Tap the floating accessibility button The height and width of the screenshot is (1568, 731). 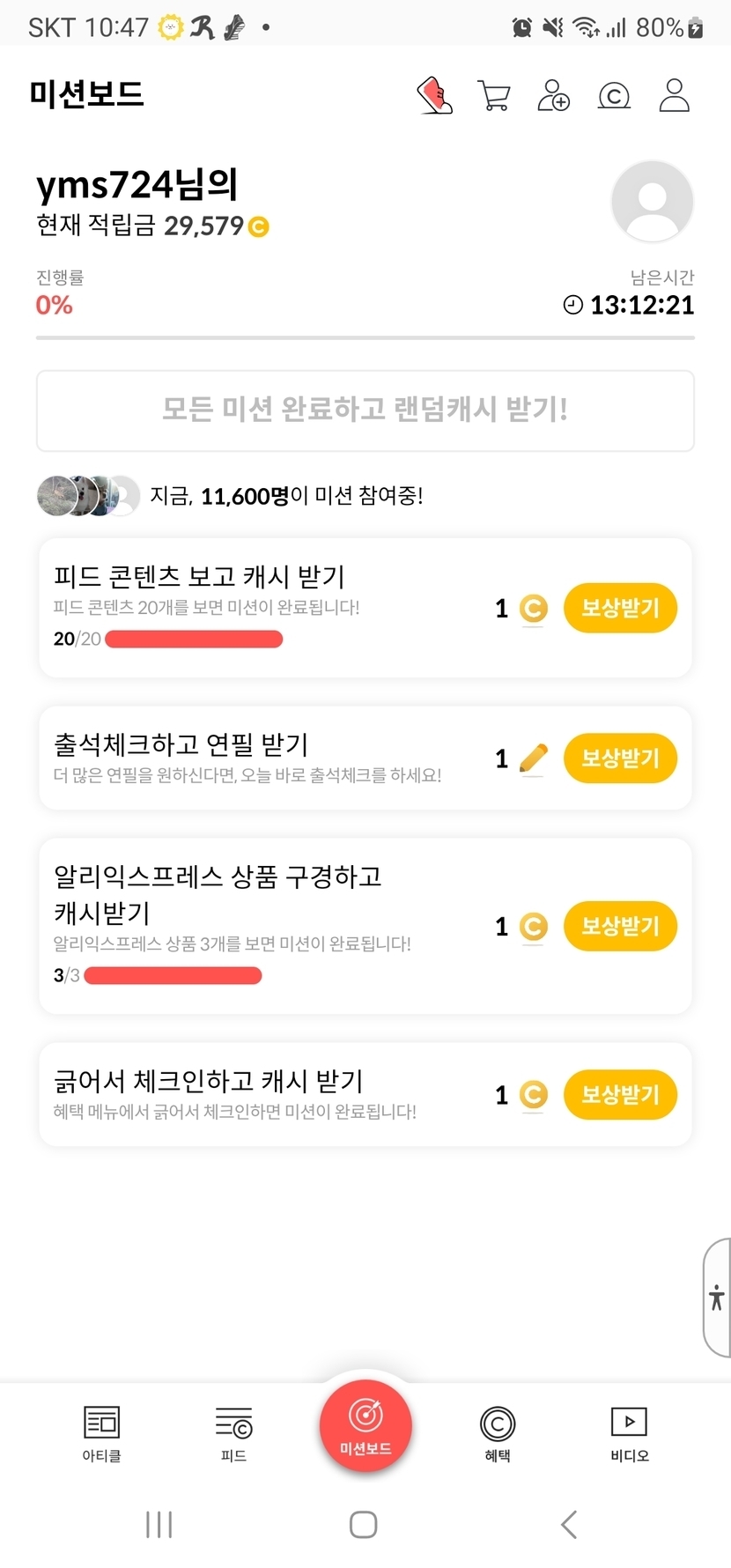click(x=717, y=1297)
